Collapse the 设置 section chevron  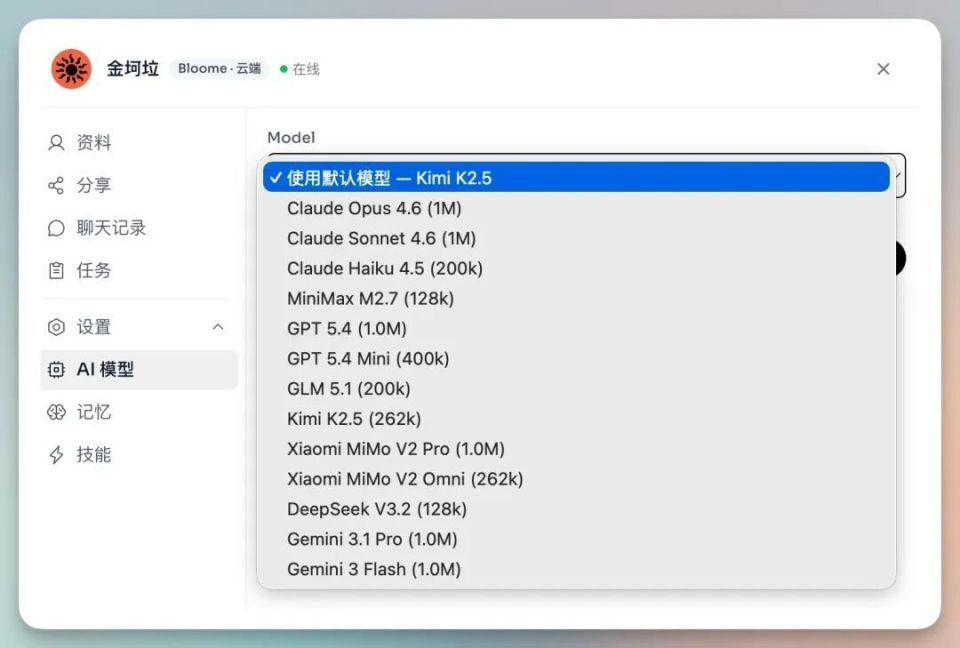click(218, 327)
